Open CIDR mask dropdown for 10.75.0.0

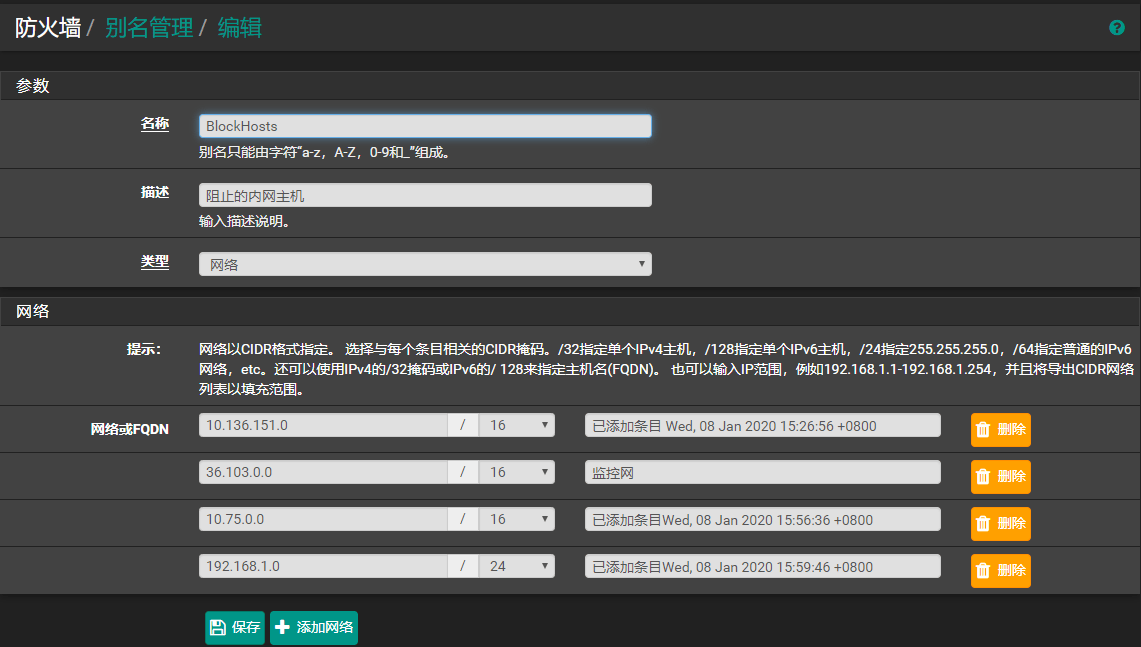[x=517, y=519]
